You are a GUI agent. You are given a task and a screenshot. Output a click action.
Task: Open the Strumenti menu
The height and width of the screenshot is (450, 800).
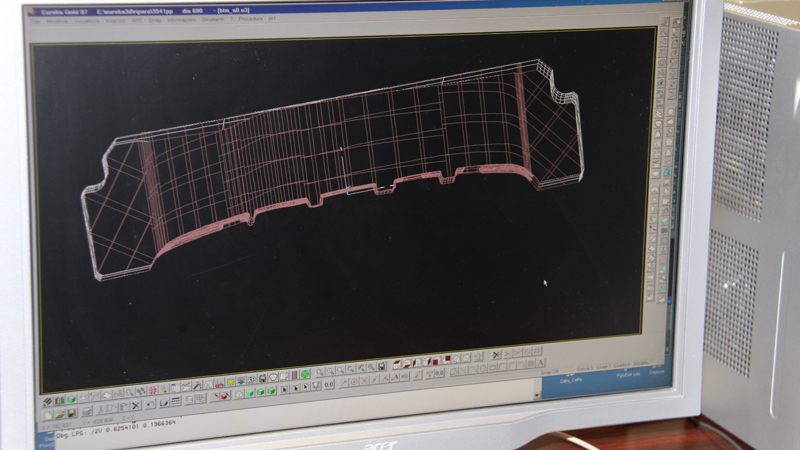pos(213,19)
